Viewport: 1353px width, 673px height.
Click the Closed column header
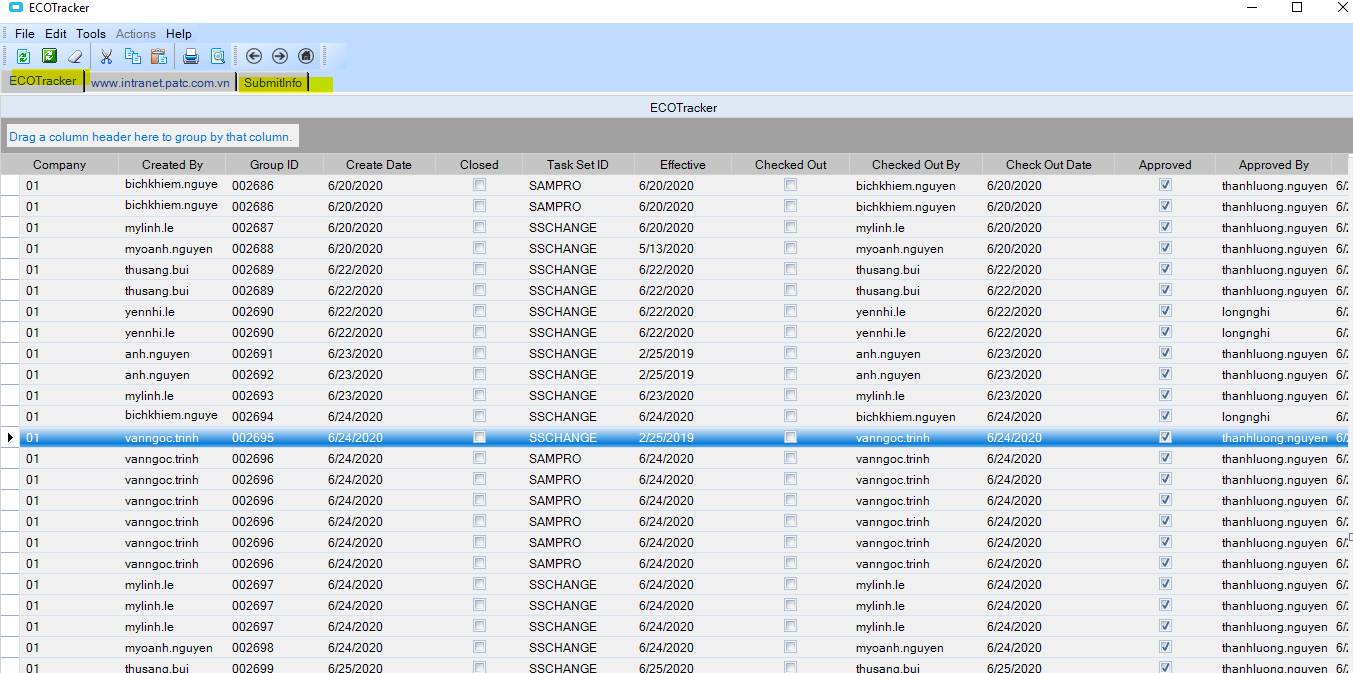coord(479,165)
